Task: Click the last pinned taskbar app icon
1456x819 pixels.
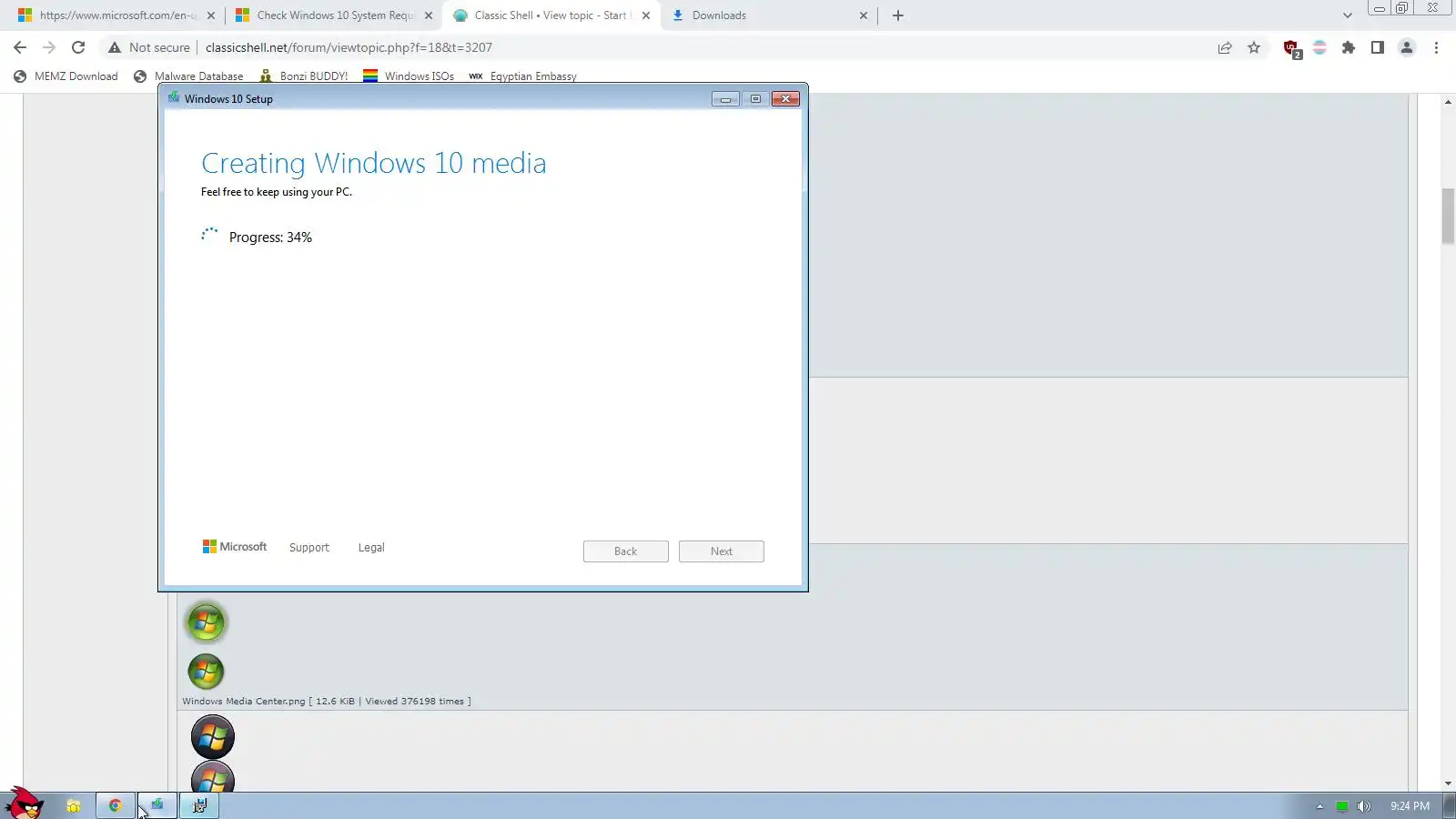Action: [199, 805]
